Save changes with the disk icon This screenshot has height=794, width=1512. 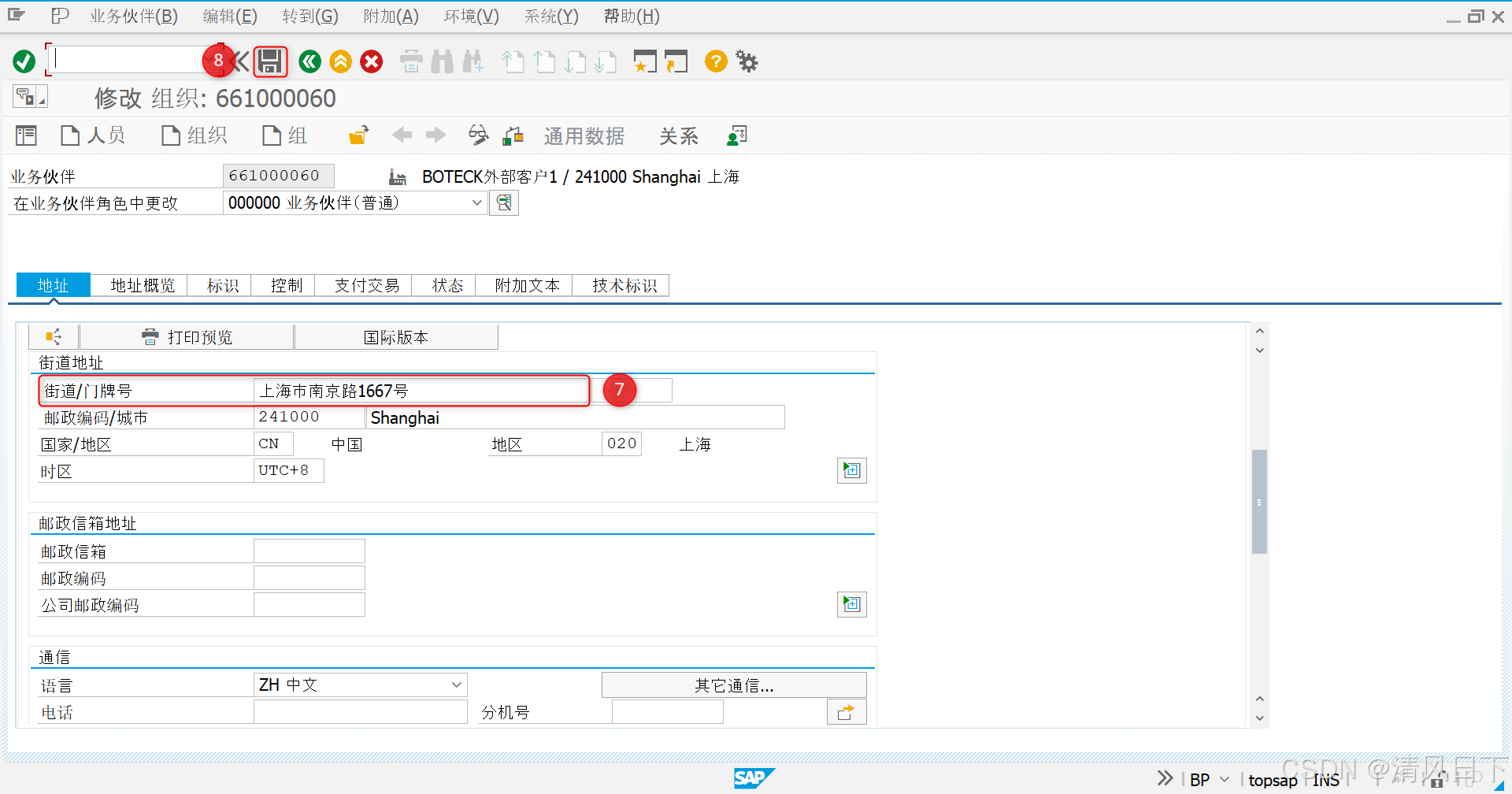pyautogui.click(x=270, y=61)
